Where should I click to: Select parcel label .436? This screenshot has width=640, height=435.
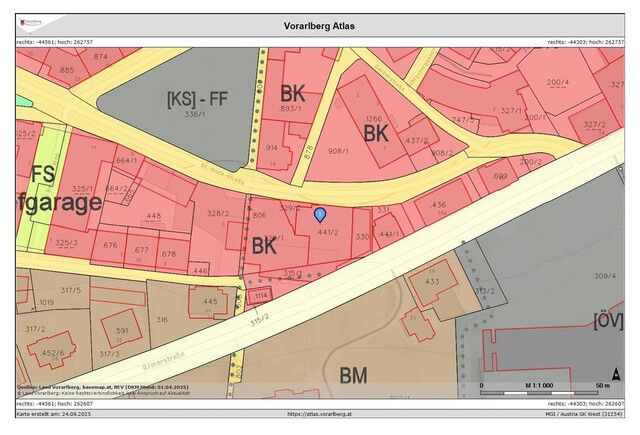(438, 205)
